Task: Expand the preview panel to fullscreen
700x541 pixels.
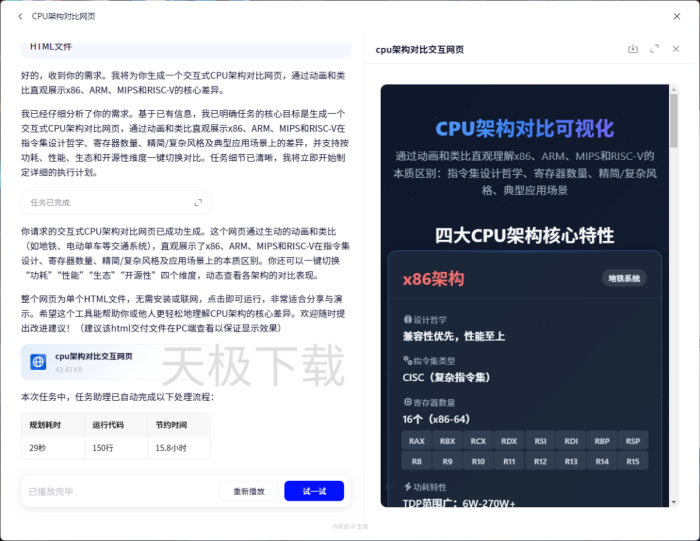Action: click(x=654, y=49)
